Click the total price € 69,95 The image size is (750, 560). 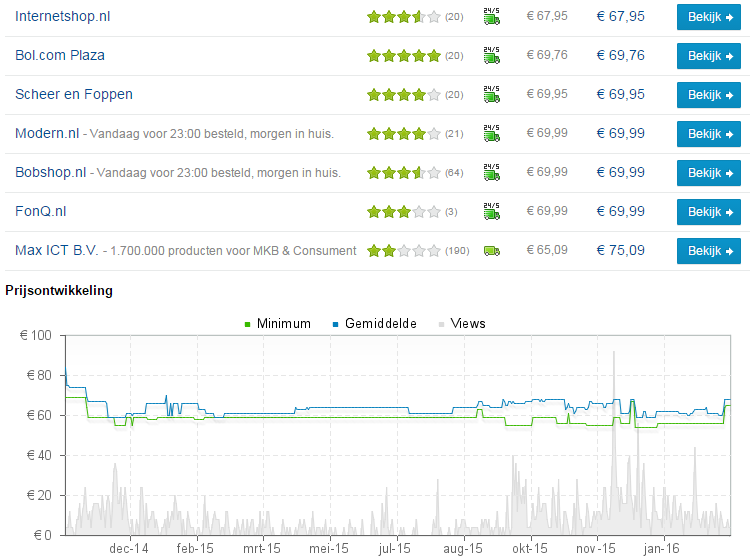coord(620,94)
